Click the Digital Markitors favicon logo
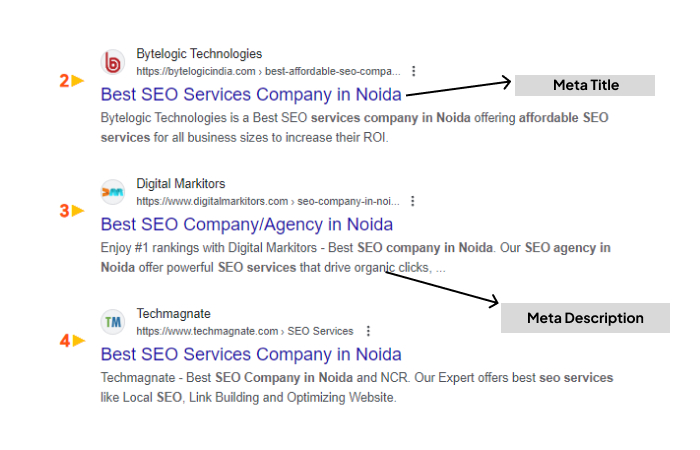700x450 pixels. point(113,192)
